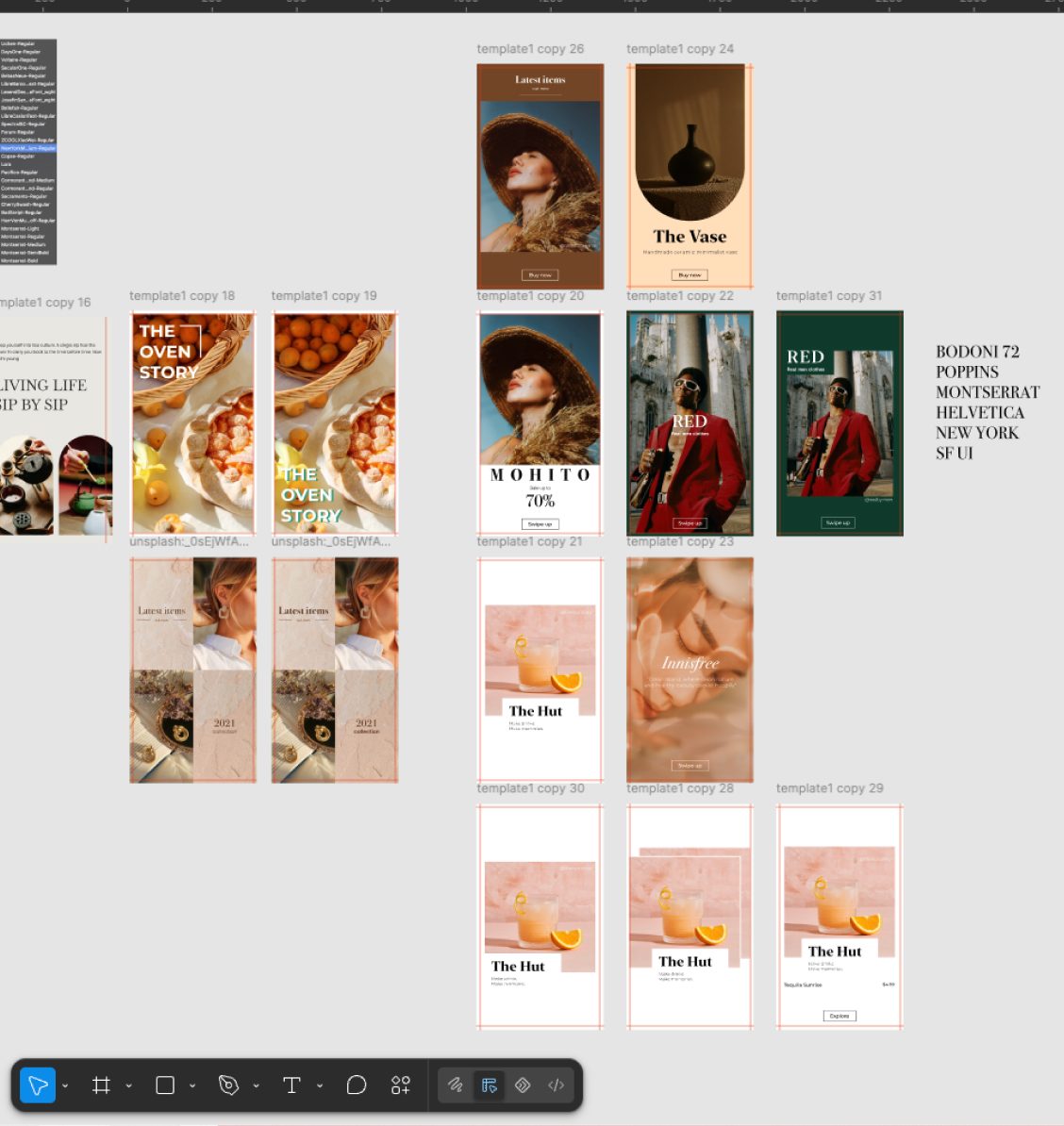Click the highlighted blue row in font list image
The image size is (1064, 1126).
(x=28, y=148)
